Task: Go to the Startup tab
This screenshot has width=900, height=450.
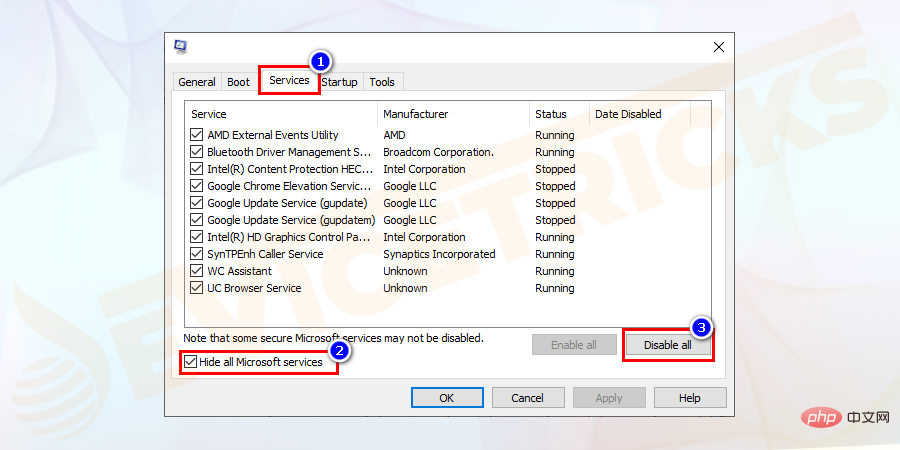Action: click(x=339, y=82)
